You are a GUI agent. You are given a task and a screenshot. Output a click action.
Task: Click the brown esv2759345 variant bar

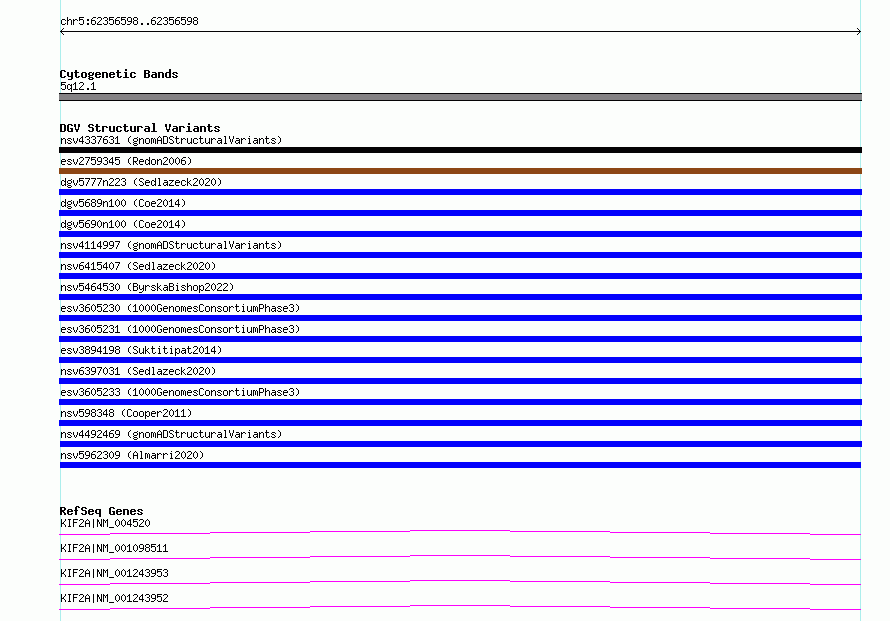[460, 171]
